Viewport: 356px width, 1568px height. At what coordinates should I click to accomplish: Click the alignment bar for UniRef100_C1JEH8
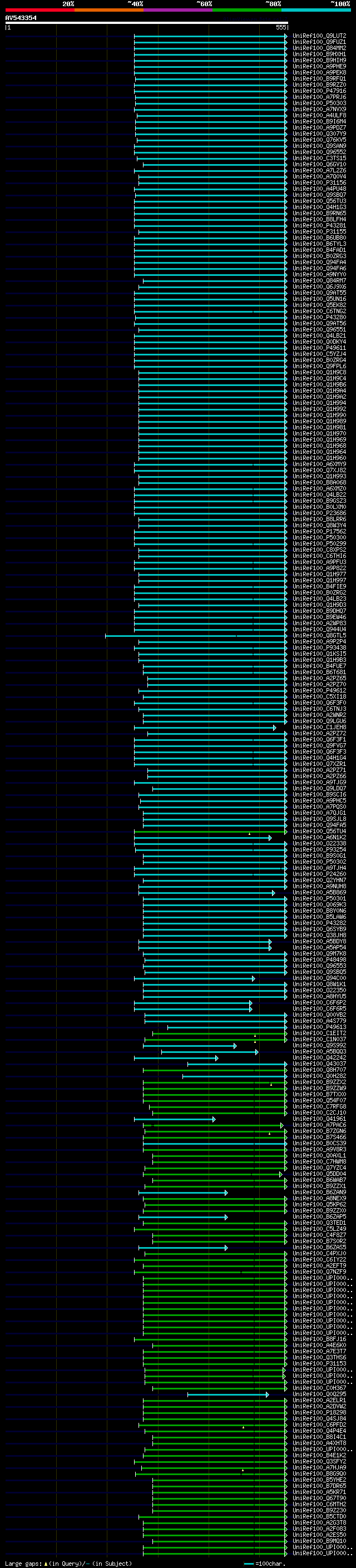point(205,728)
